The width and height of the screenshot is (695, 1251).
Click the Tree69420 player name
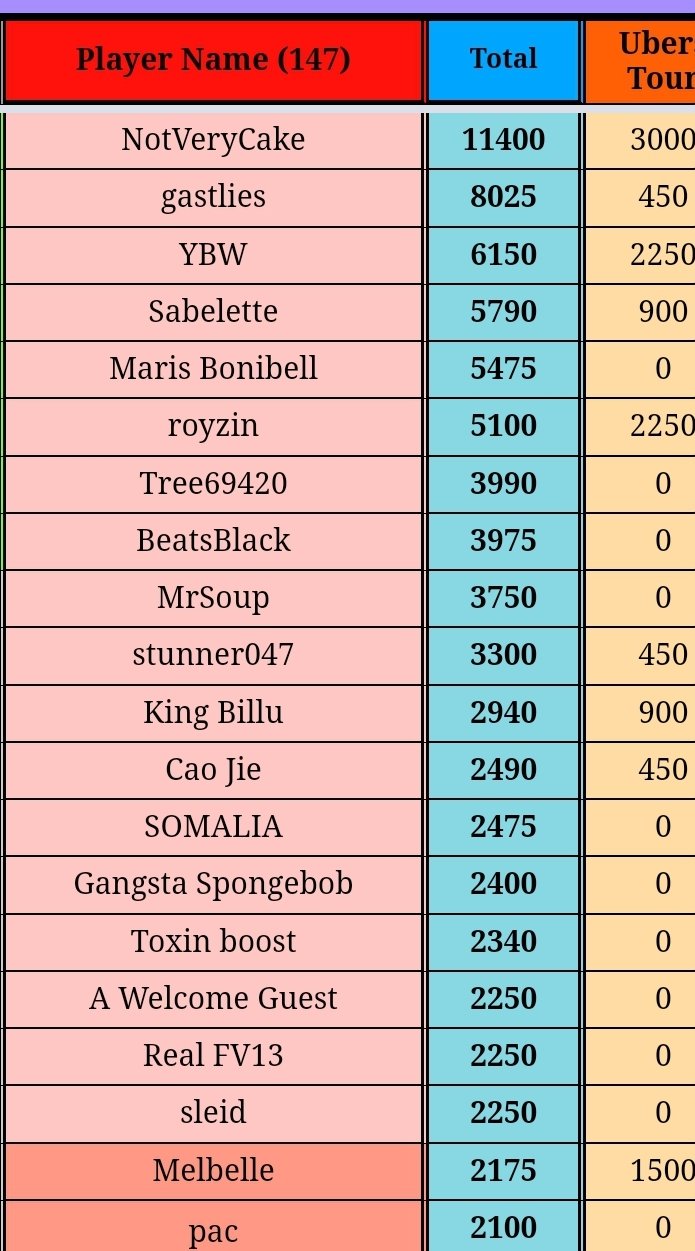coord(213,484)
